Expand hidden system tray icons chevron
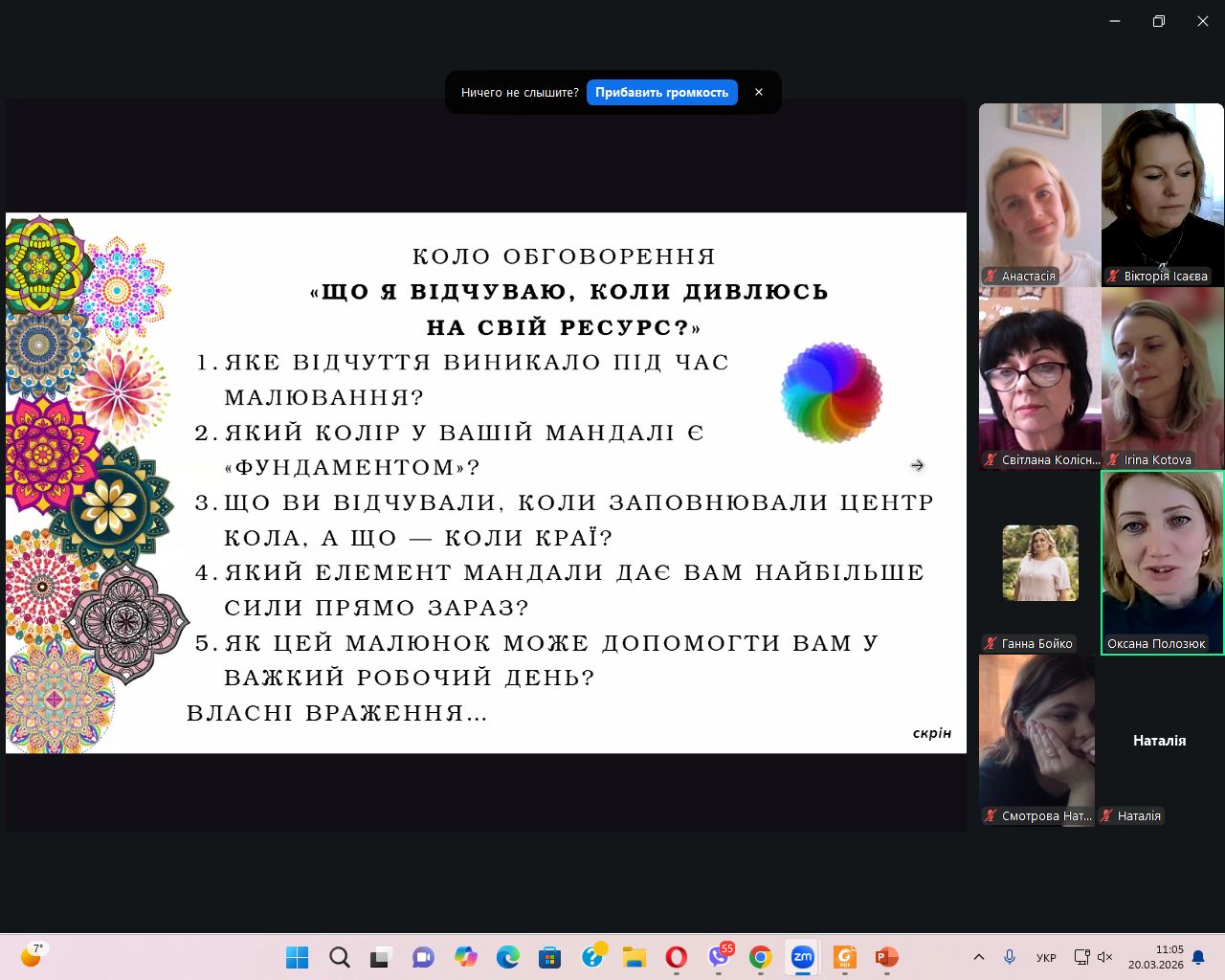This screenshot has height=980, width=1225. [x=978, y=957]
